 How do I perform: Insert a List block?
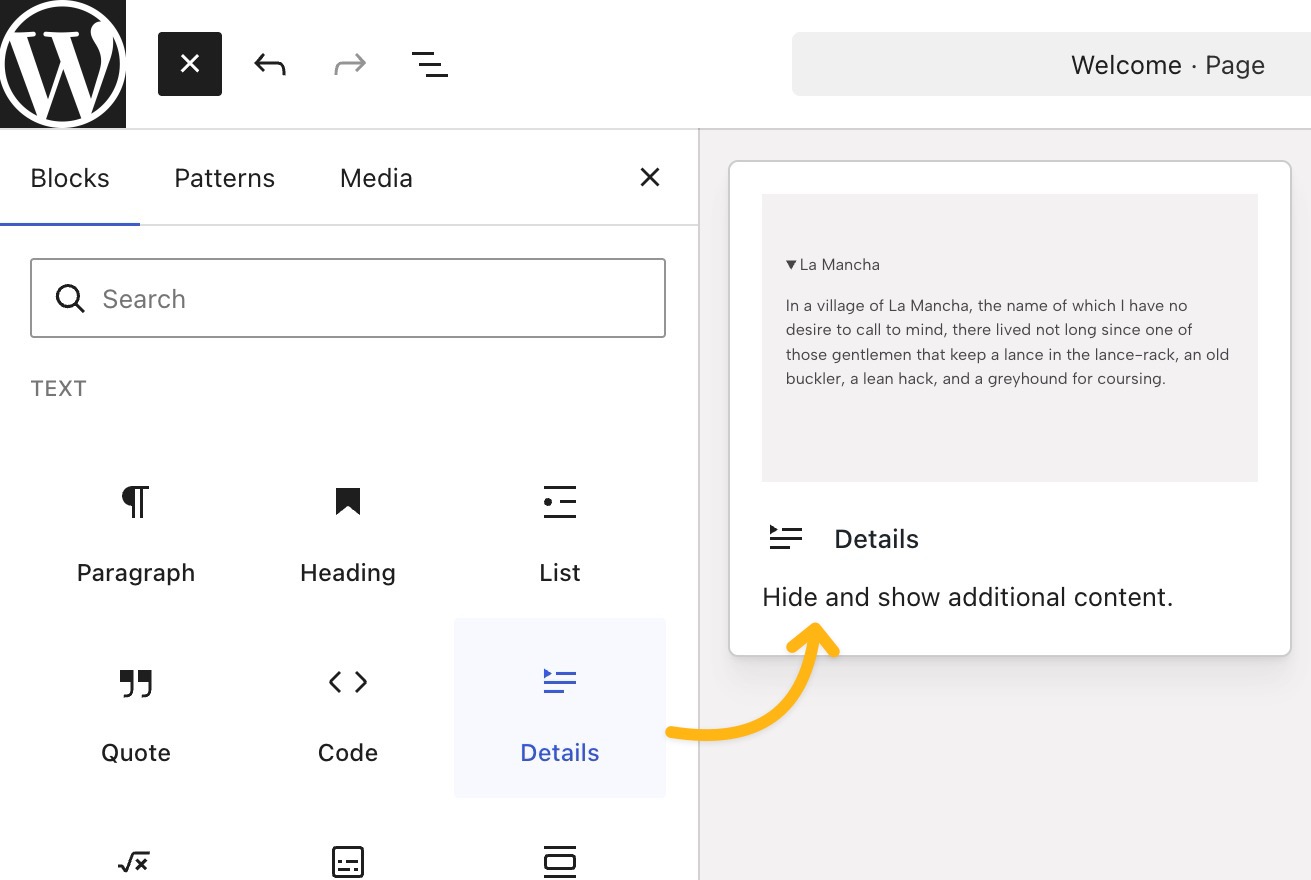[x=560, y=529]
